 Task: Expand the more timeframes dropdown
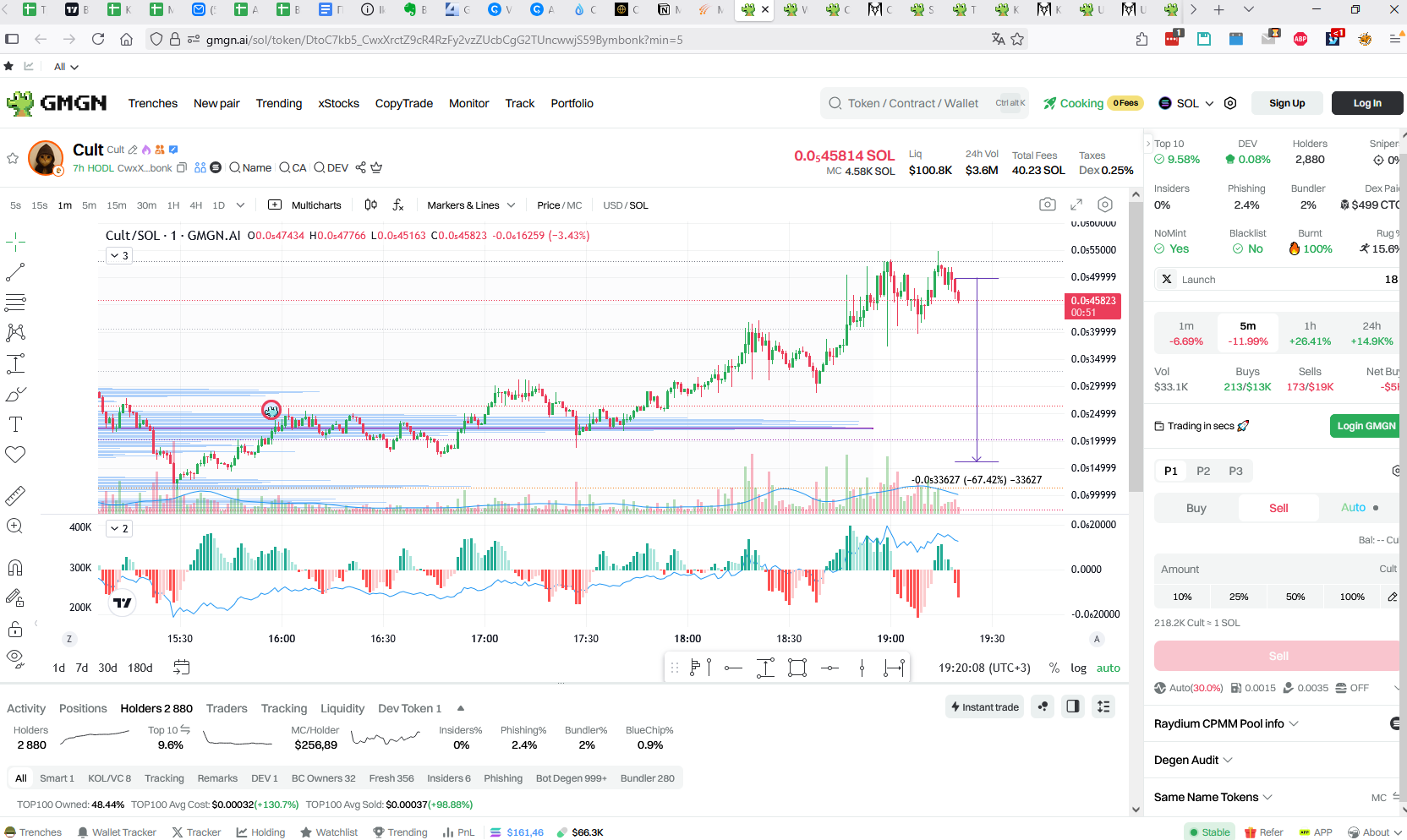[240, 205]
